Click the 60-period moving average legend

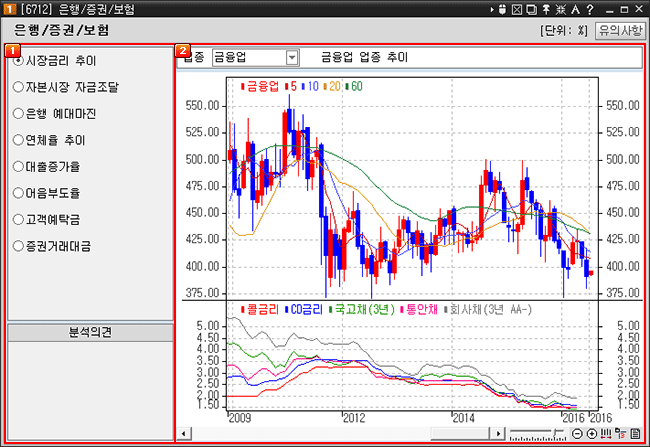354,86
